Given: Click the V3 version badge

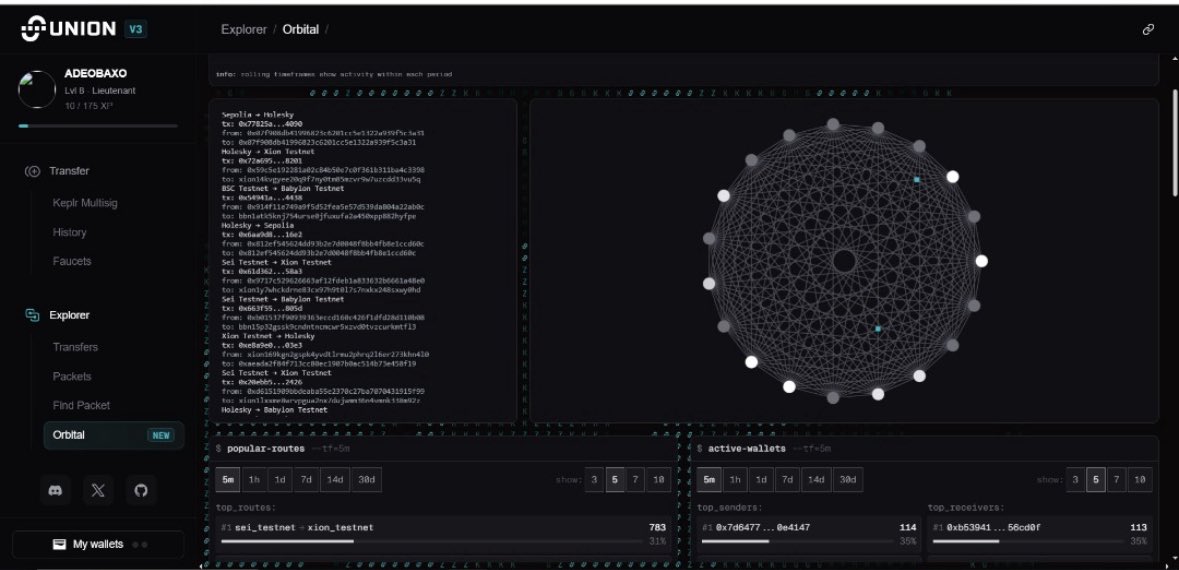Looking at the screenshot, I should coord(136,29).
